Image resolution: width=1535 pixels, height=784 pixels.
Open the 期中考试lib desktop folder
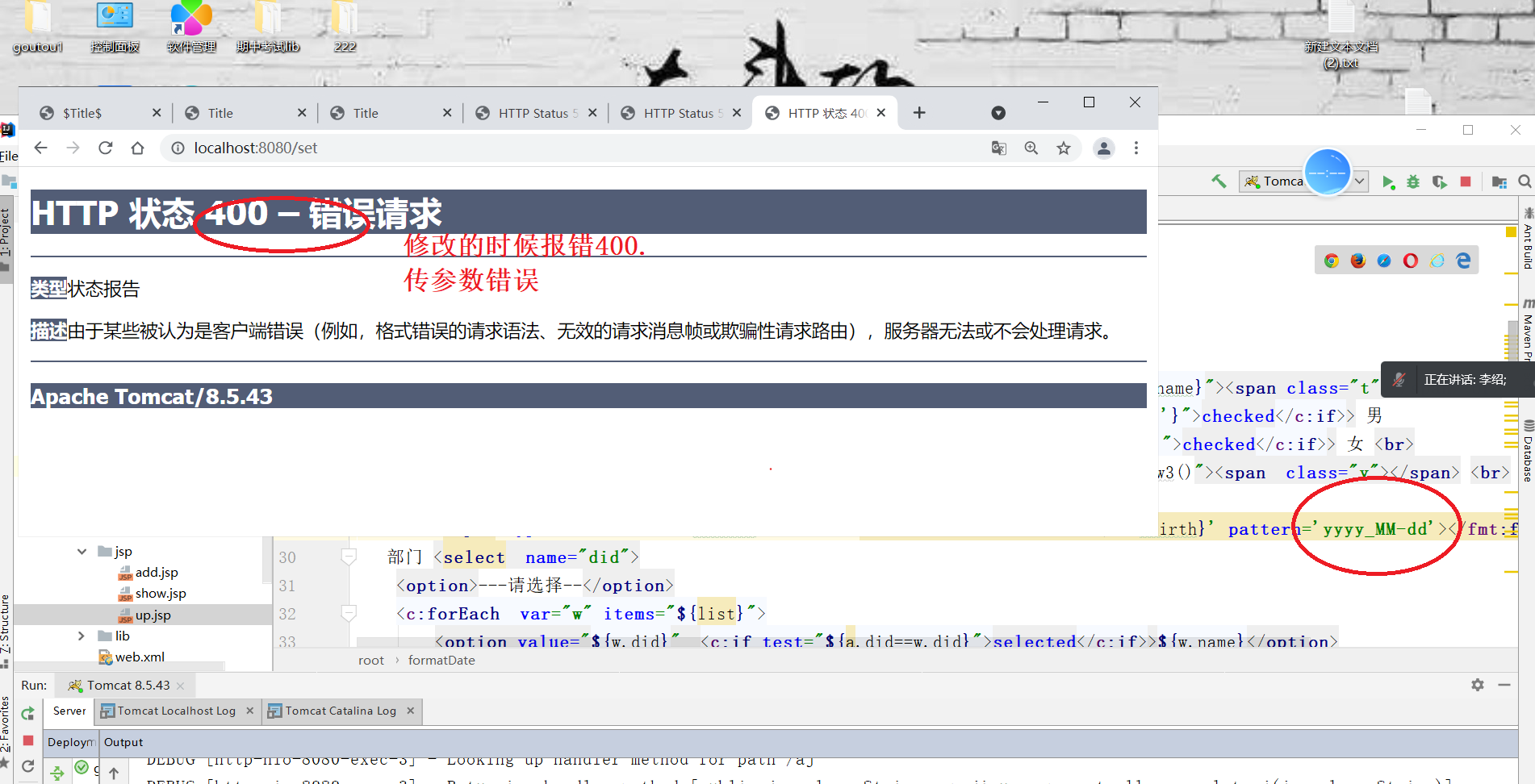point(268,28)
